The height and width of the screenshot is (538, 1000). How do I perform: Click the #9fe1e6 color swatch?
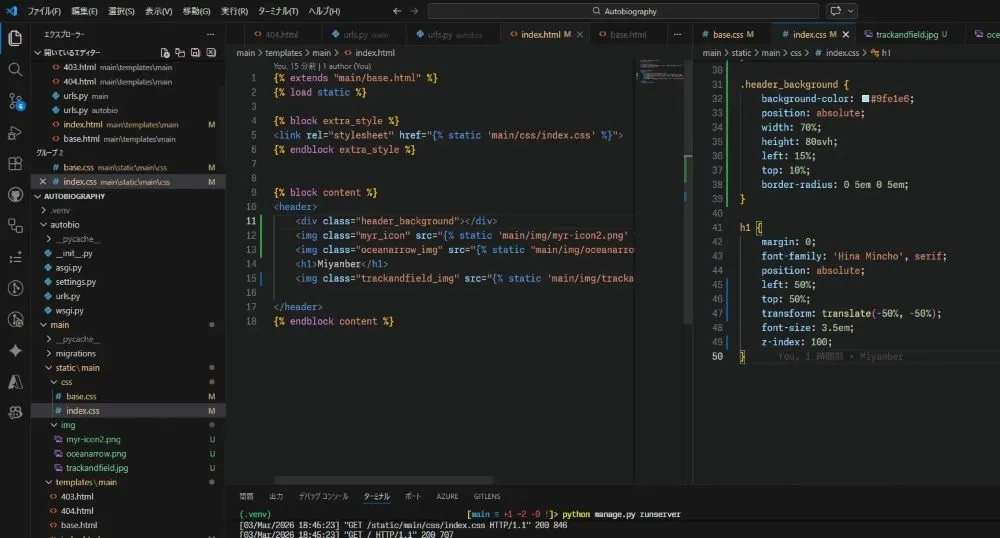point(865,99)
